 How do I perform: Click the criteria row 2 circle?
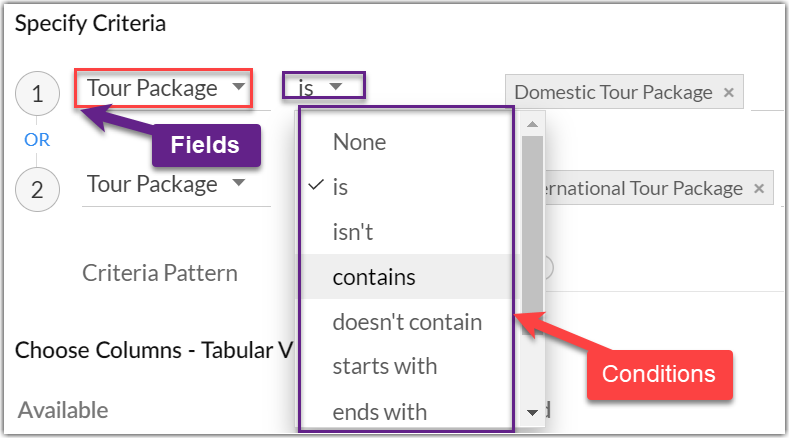click(37, 189)
